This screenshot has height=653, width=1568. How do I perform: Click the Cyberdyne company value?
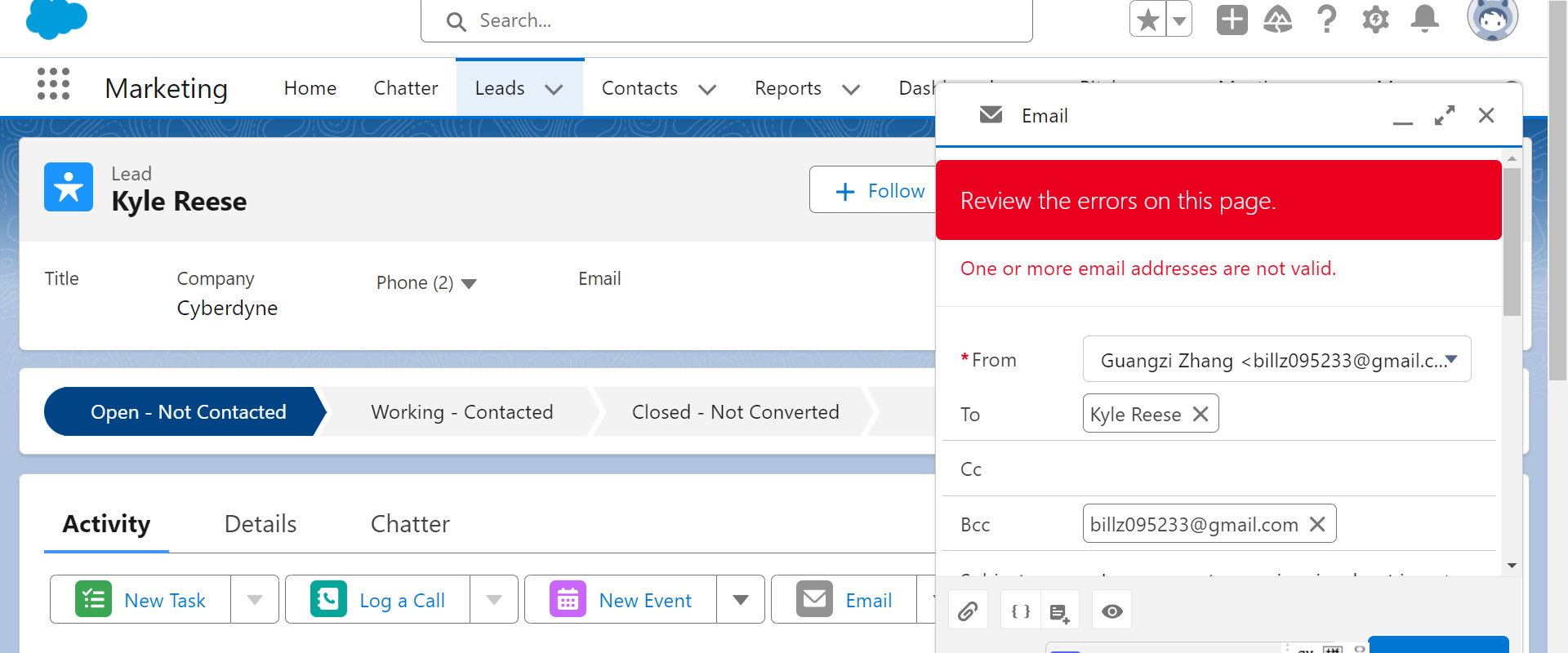click(x=227, y=308)
